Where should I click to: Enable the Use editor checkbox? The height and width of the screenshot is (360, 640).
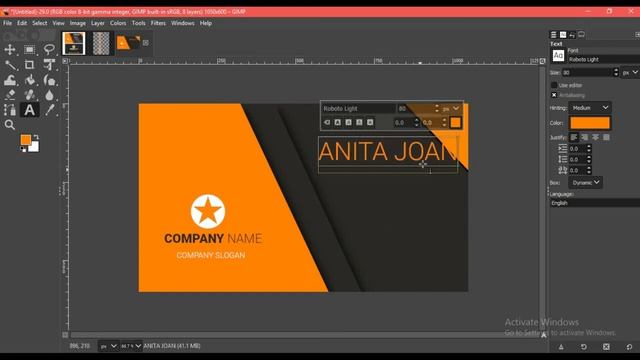554,85
